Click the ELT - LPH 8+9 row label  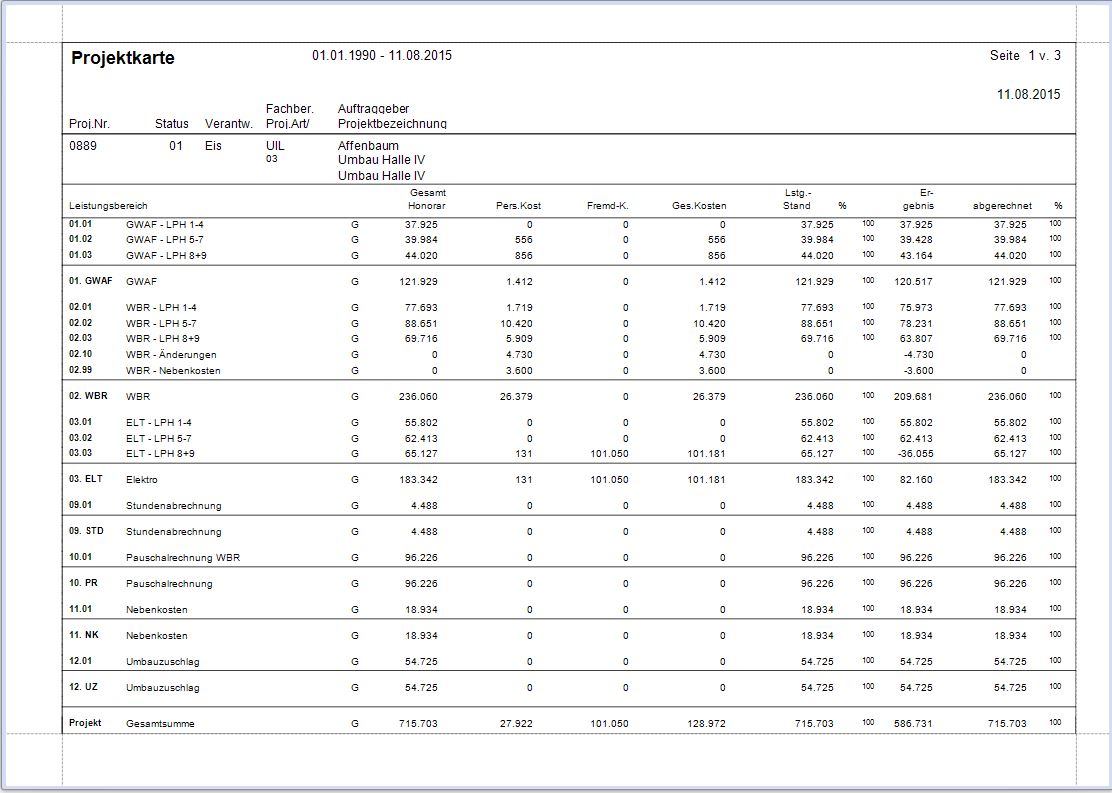(x=160, y=454)
